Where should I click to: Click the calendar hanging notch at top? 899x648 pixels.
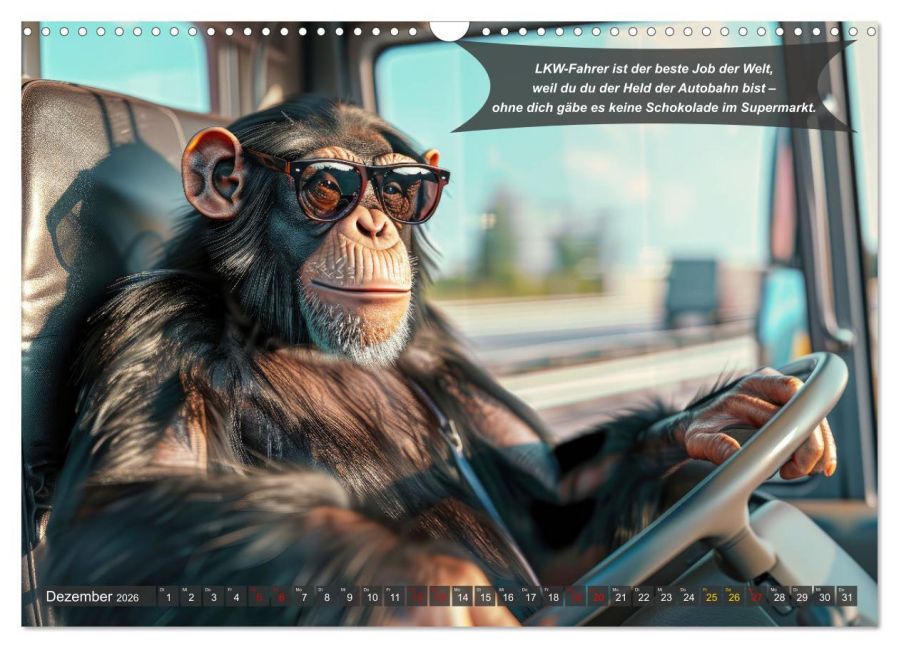coord(450,30)
